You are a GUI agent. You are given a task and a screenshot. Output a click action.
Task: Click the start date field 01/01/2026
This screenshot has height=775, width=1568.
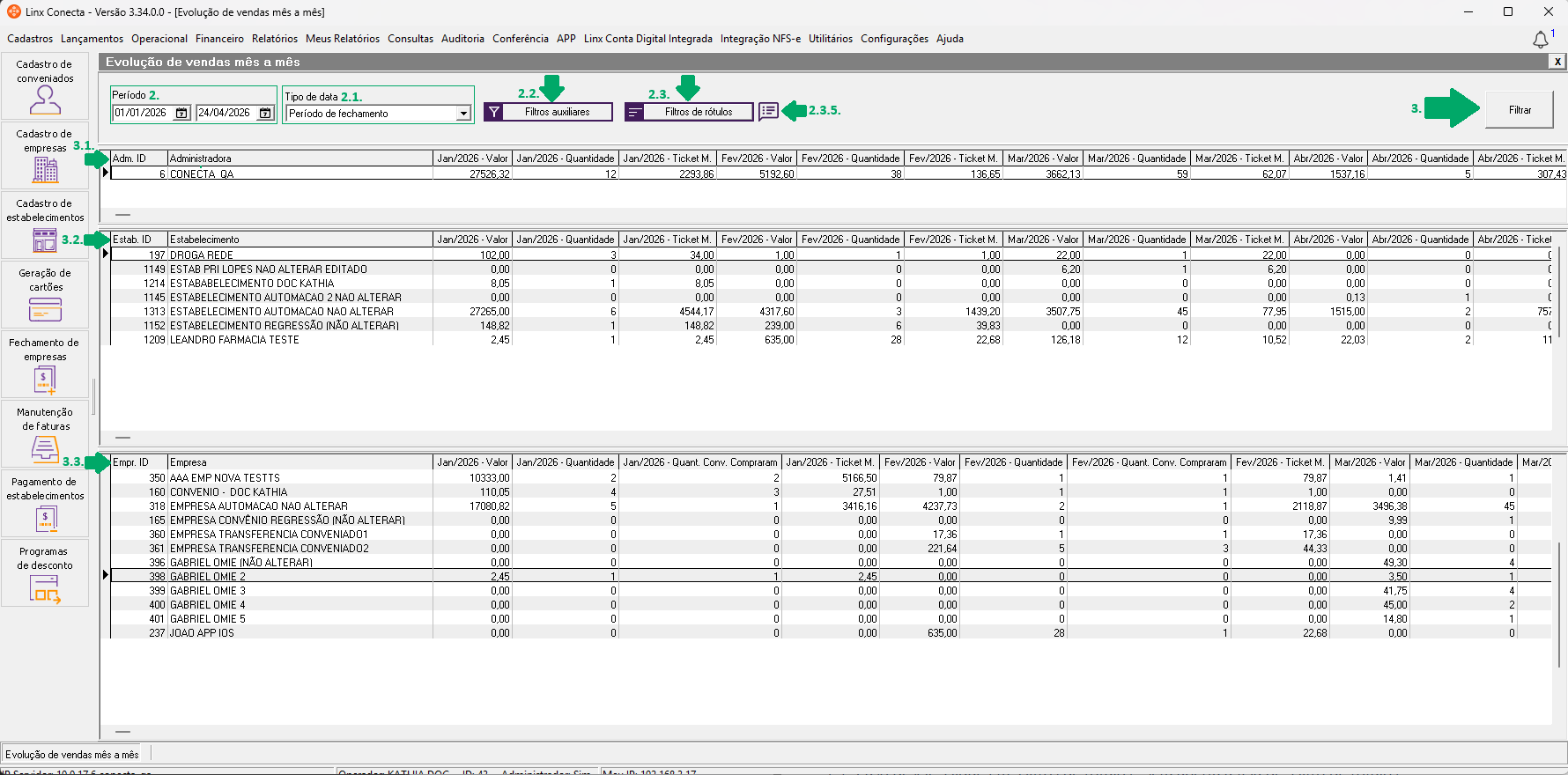(x=144, y=113)
